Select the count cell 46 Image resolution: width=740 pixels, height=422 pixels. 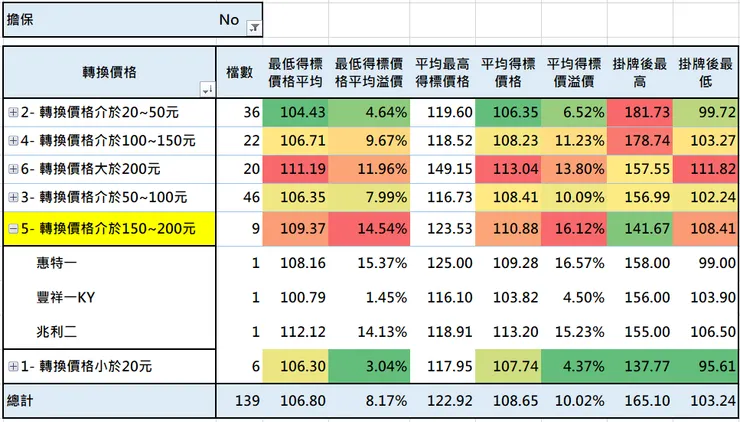tap(239, 197)
